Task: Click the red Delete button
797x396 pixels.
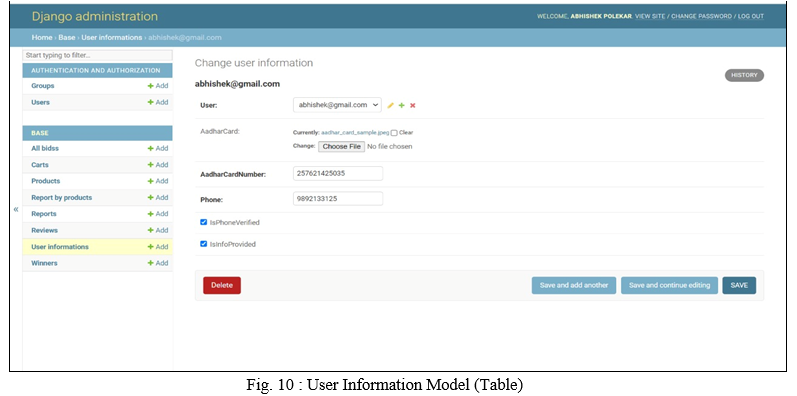Action: (x=222, y=285)
